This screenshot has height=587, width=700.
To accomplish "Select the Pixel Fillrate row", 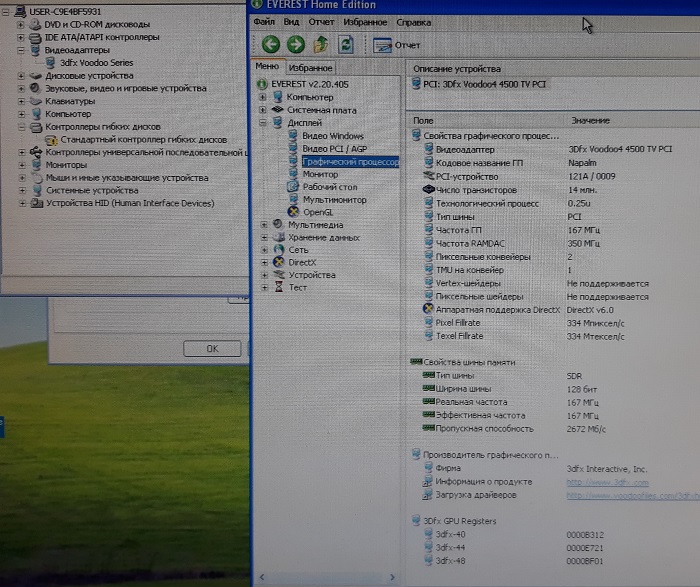I will coord(553,323).
